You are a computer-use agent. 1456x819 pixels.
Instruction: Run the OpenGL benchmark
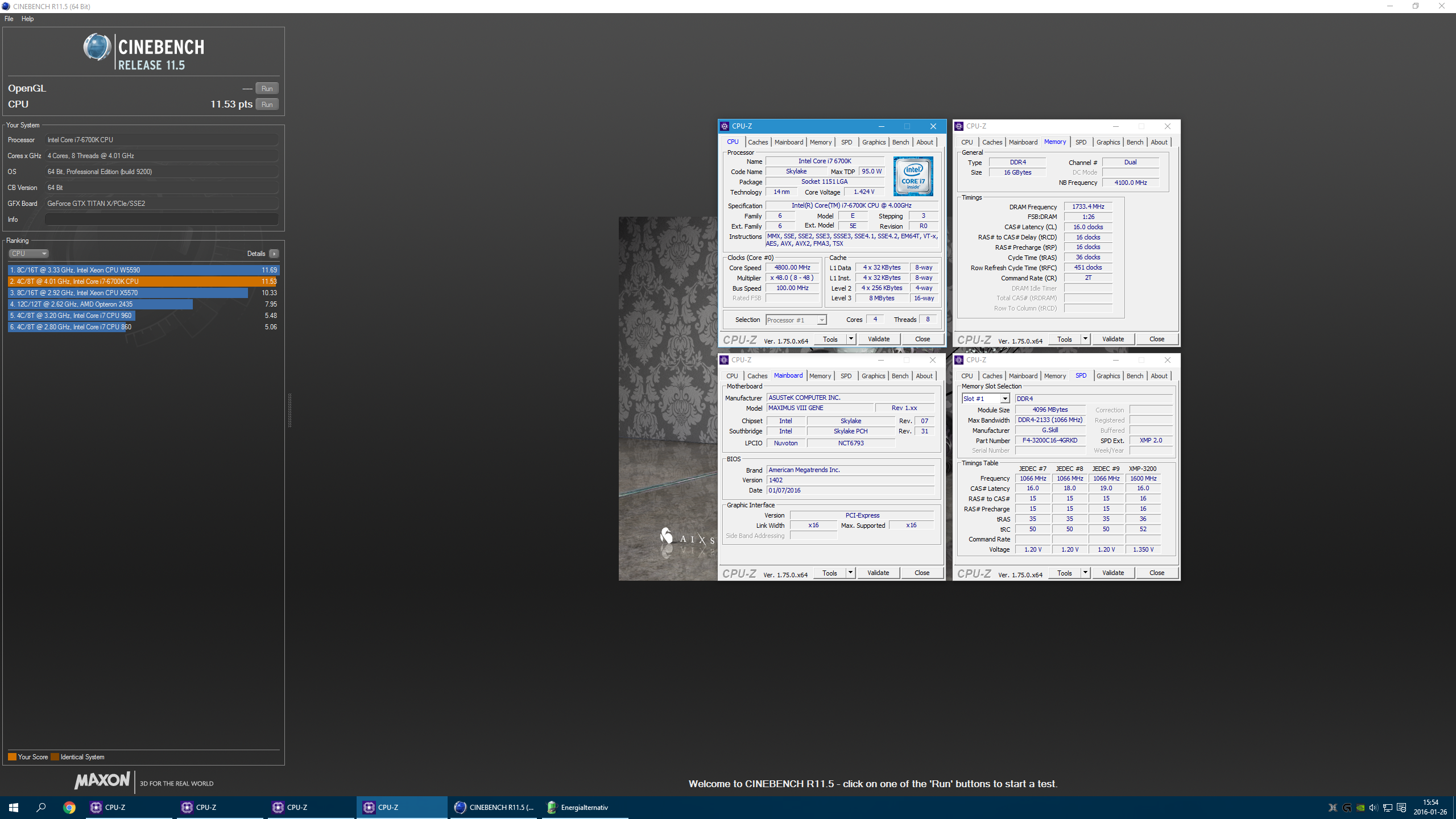pos(267,88)
